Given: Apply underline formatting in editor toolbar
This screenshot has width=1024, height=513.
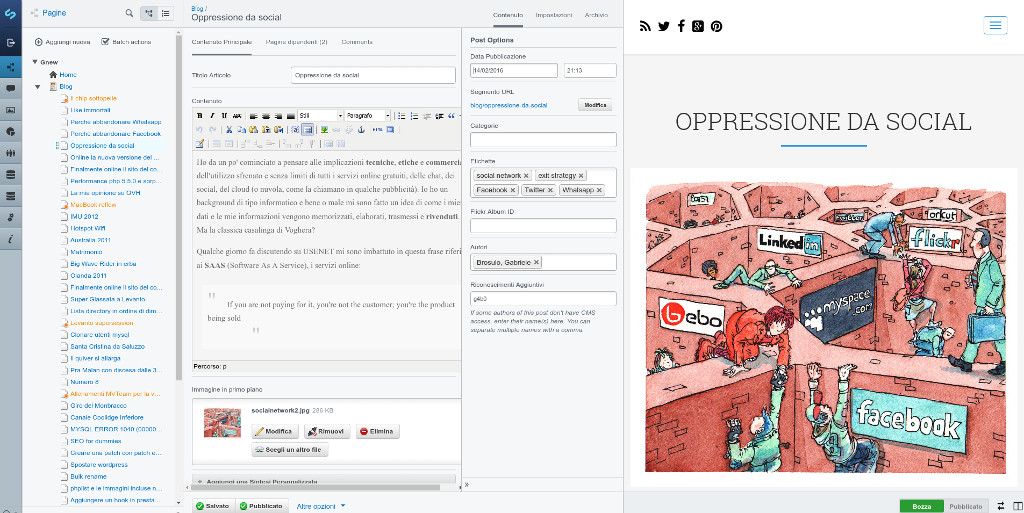Looking at the screenshot, I should [x=224, y=116].
